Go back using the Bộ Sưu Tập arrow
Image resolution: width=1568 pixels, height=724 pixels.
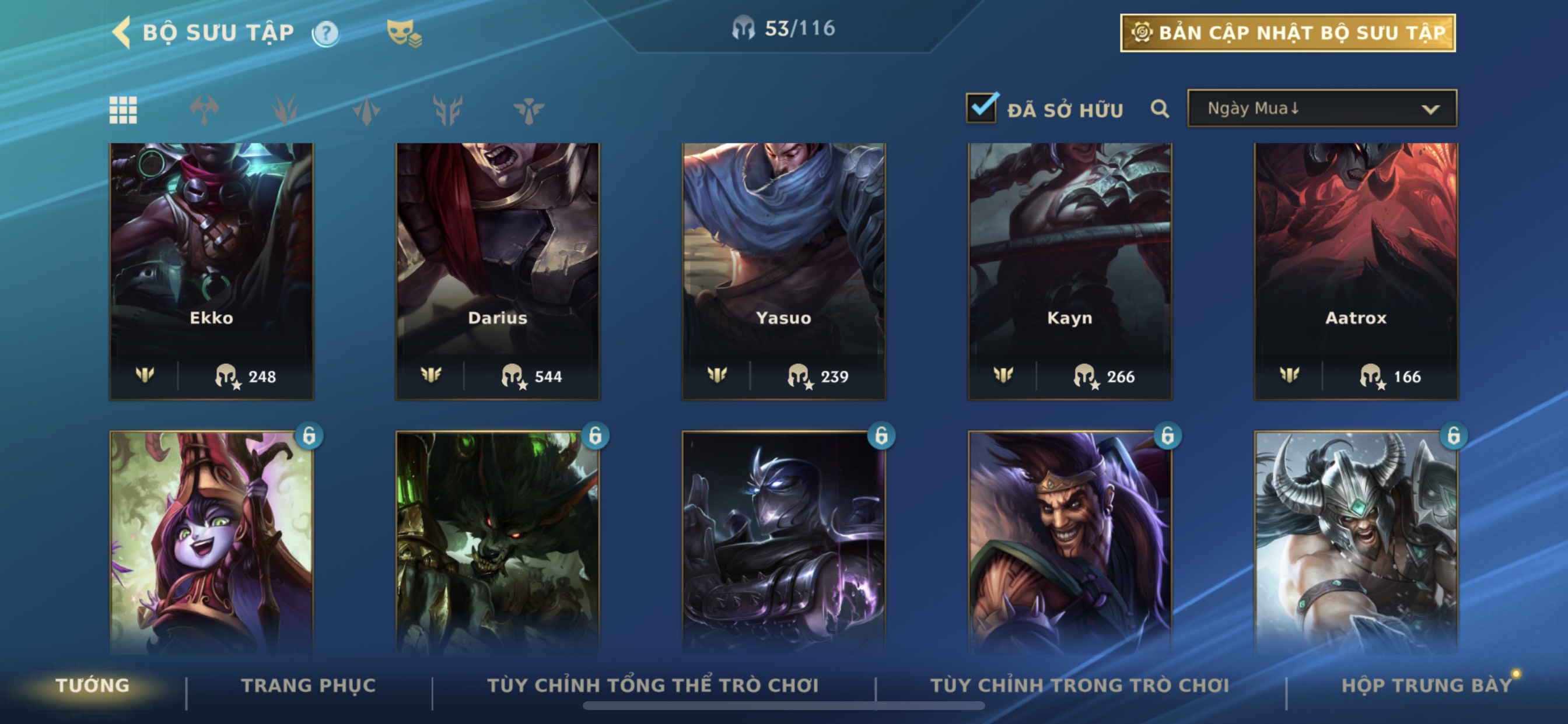pos(123,32)
